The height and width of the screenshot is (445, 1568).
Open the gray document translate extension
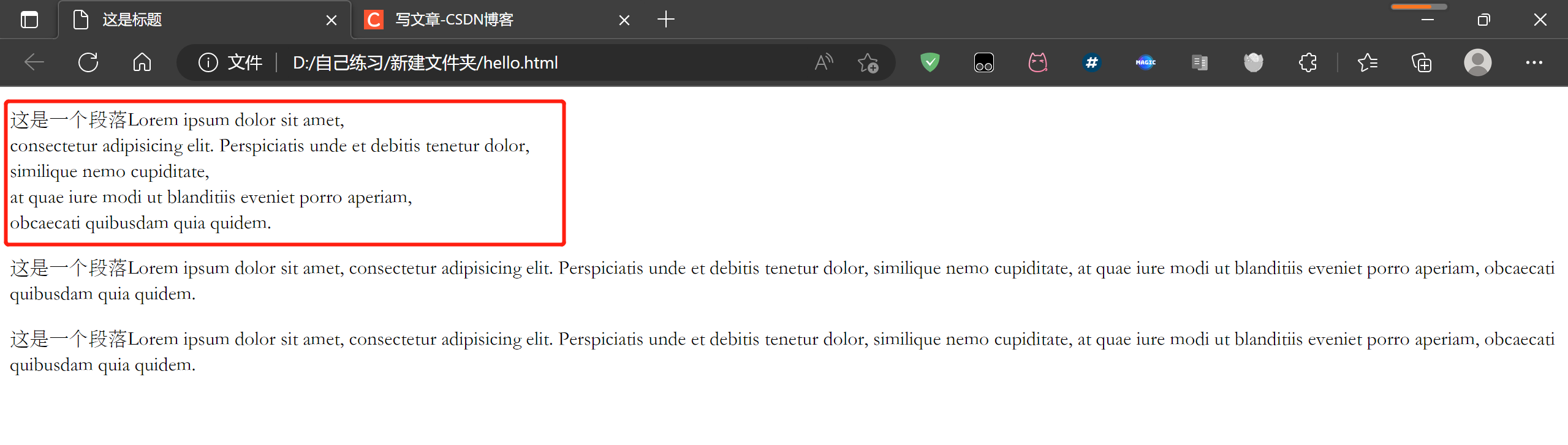[1200, 62]
